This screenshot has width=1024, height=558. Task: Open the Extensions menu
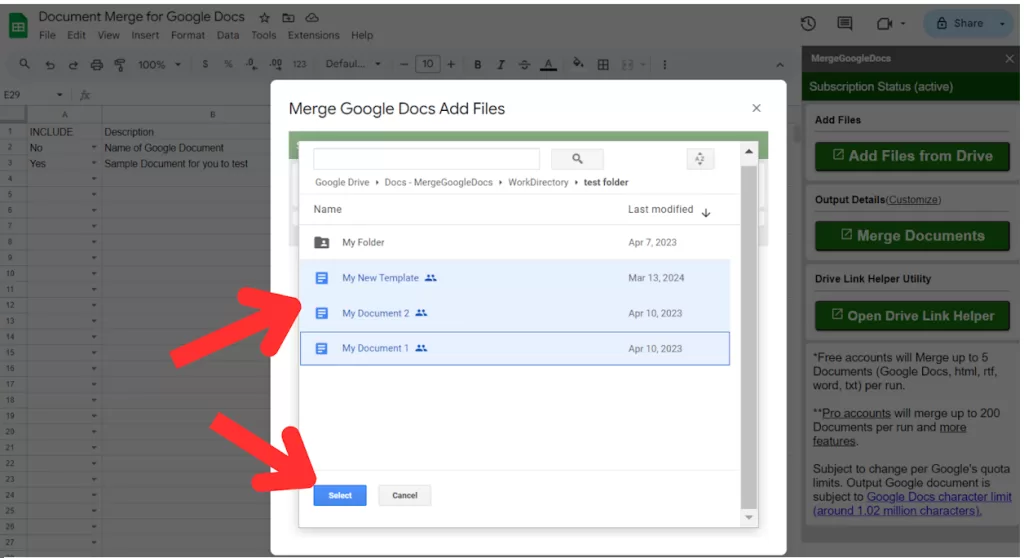[x=313, y=35]
